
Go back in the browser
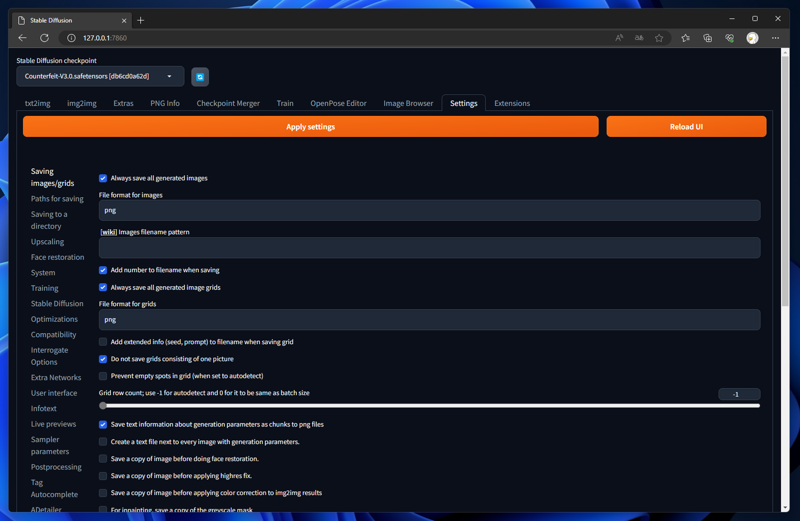(x=22, y=38)
